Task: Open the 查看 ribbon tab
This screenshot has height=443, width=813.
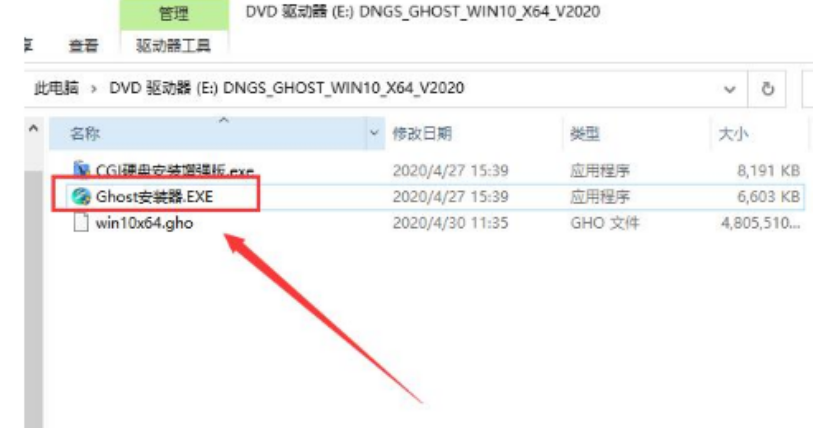Action: 83,46
